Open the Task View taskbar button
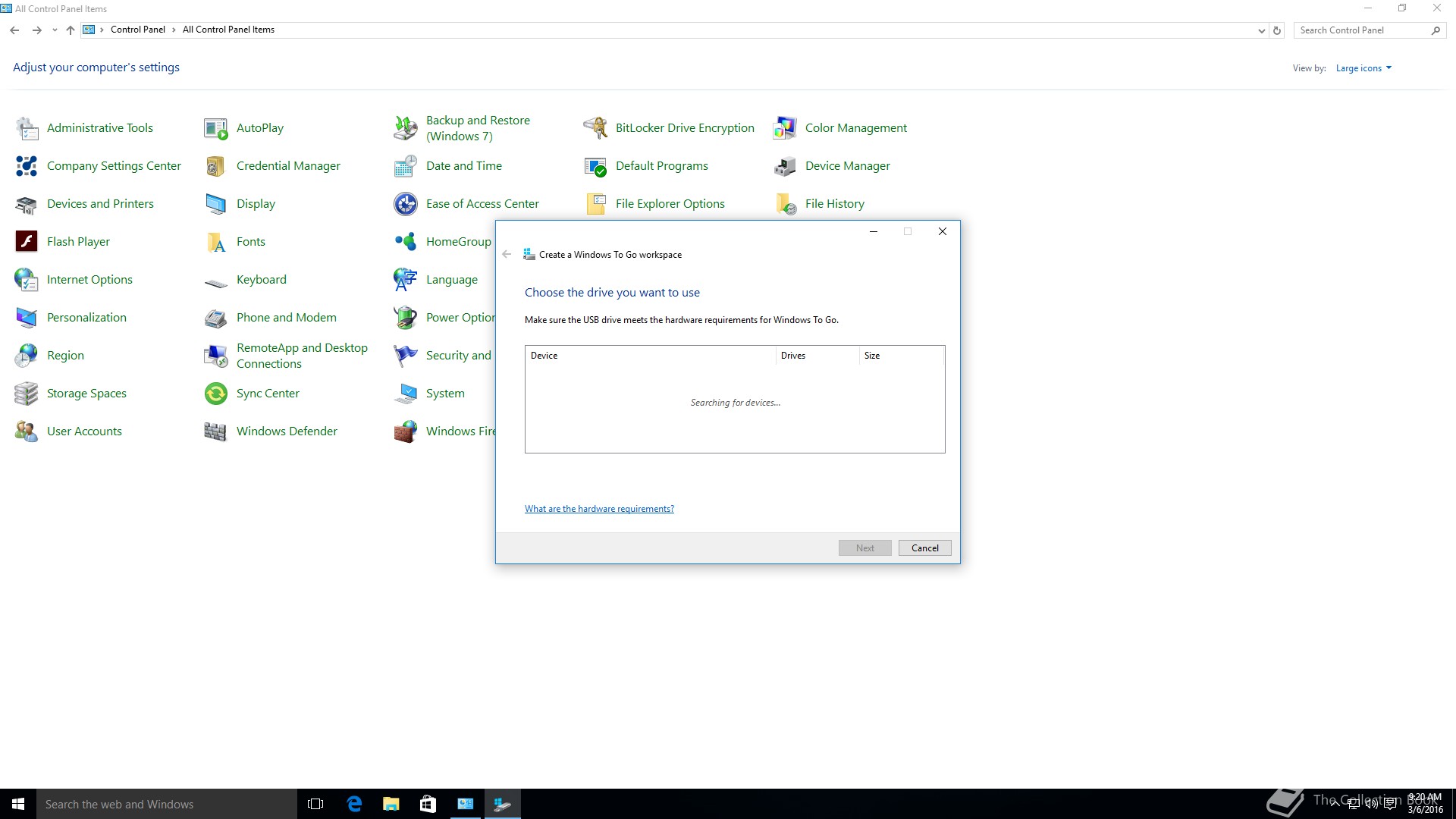Screen dimensions: 1456x819 (x=315, y=804)
